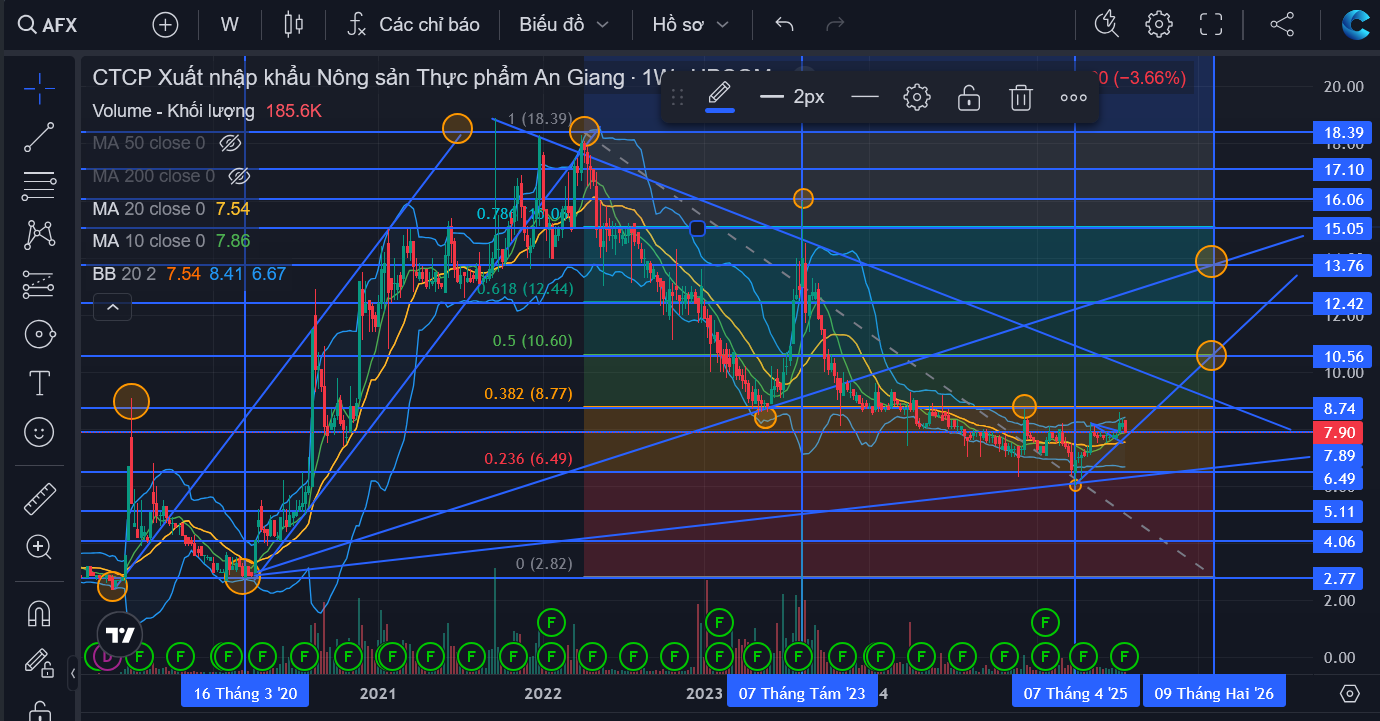Select the trend line drawing tool
Viewport: 1380px width, 721px height.
pyautogui.click(x=39, y=137)
